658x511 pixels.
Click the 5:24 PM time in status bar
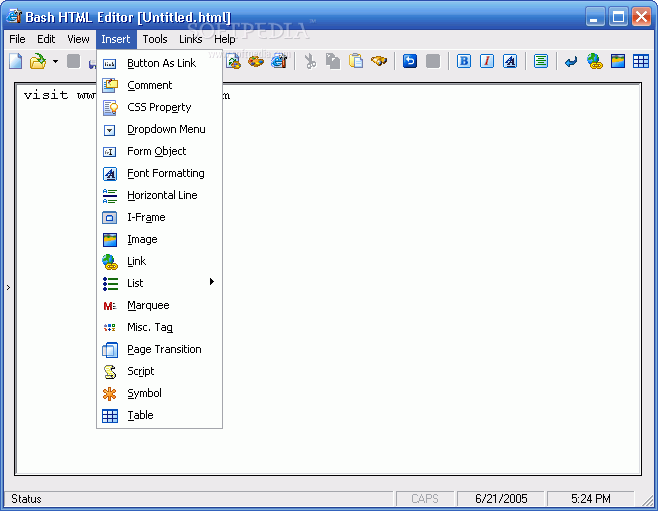(x=590, y=498)
